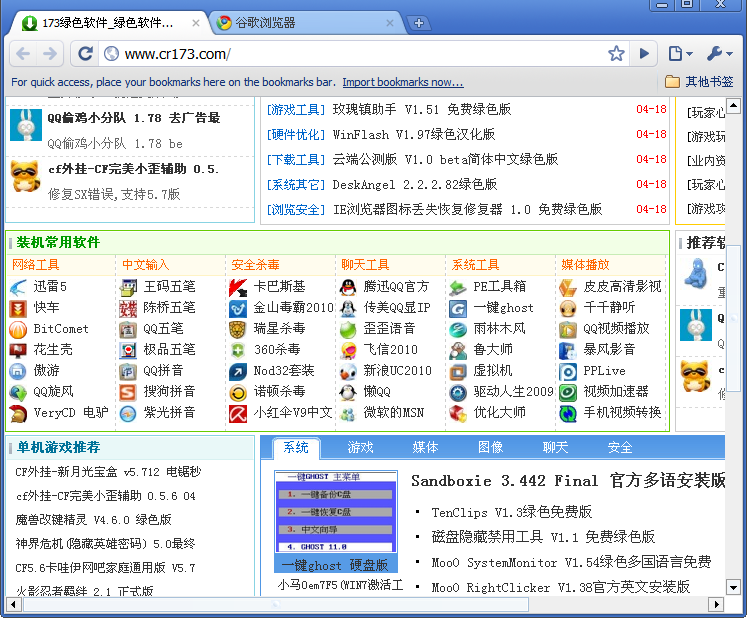Click the 优化大师 icon

tap(458, 414)
